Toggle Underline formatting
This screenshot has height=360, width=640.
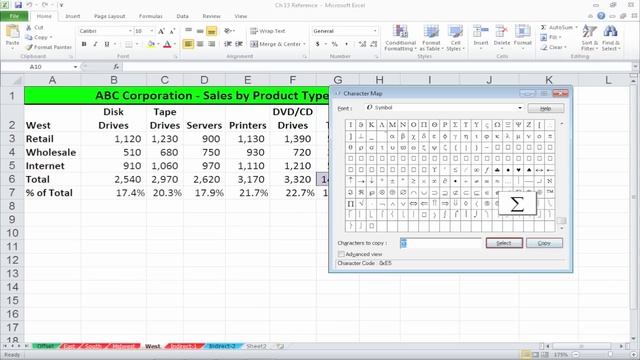coord(107,44)
